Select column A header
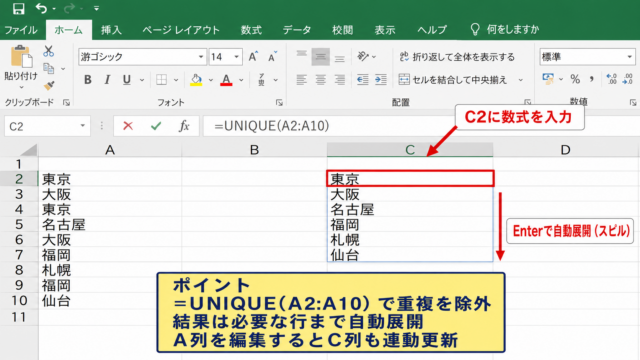The height and width of the screenshot is (360, 640). click(x=110, y=150)
